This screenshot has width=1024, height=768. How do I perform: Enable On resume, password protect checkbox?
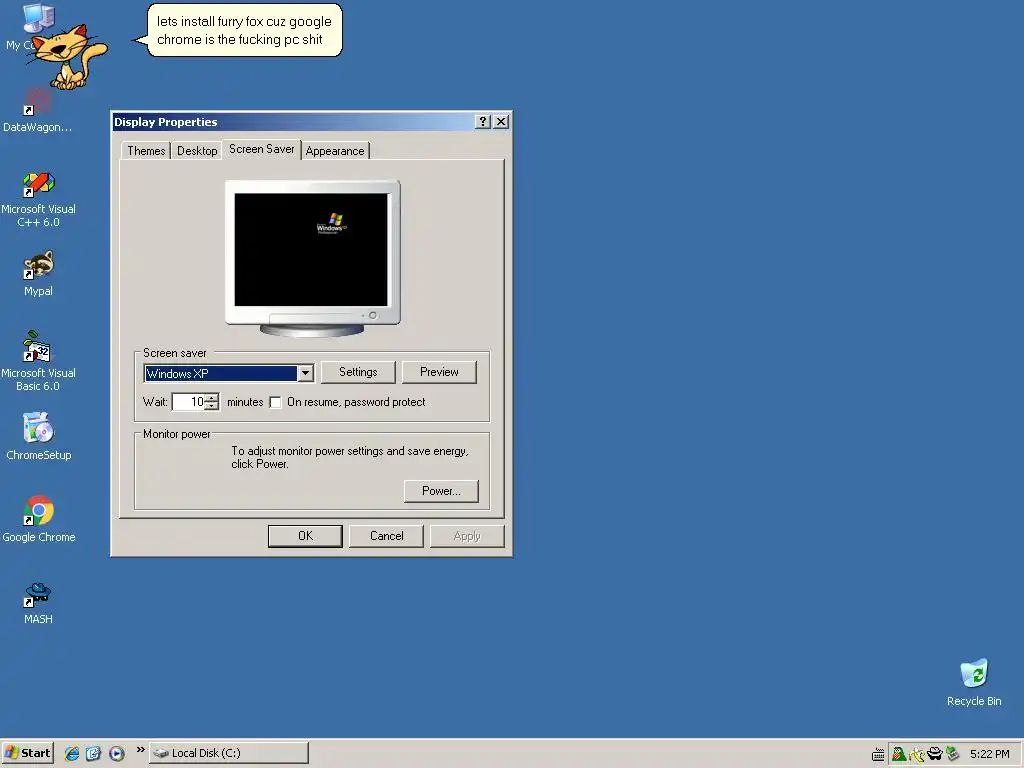click(276, 402)
